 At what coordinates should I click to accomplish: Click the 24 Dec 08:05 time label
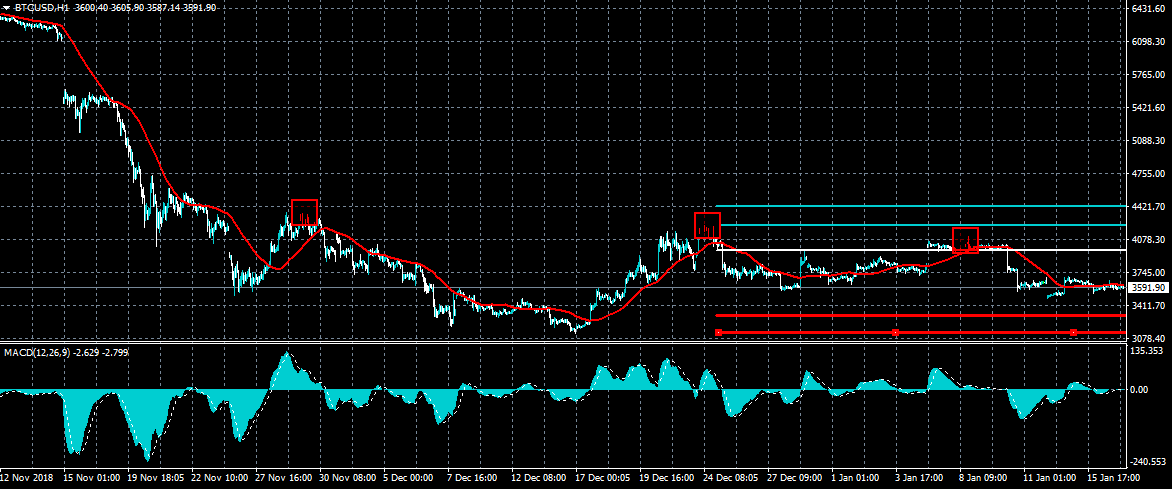coord(731,477)
